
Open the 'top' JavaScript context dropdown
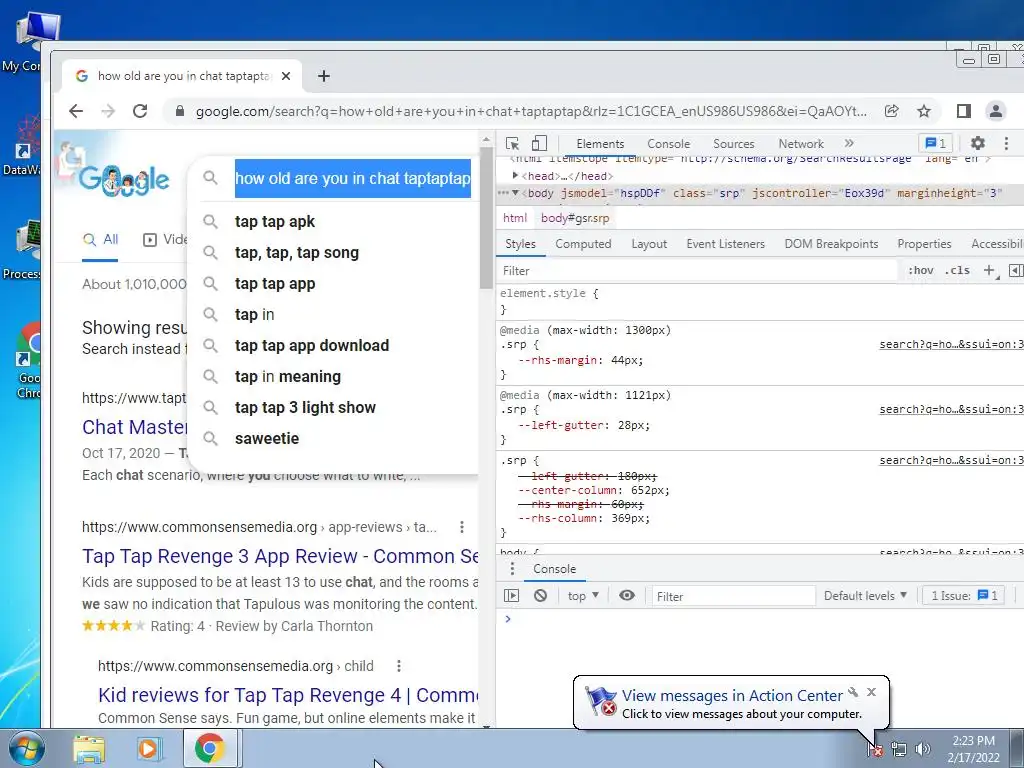point(583,596)
